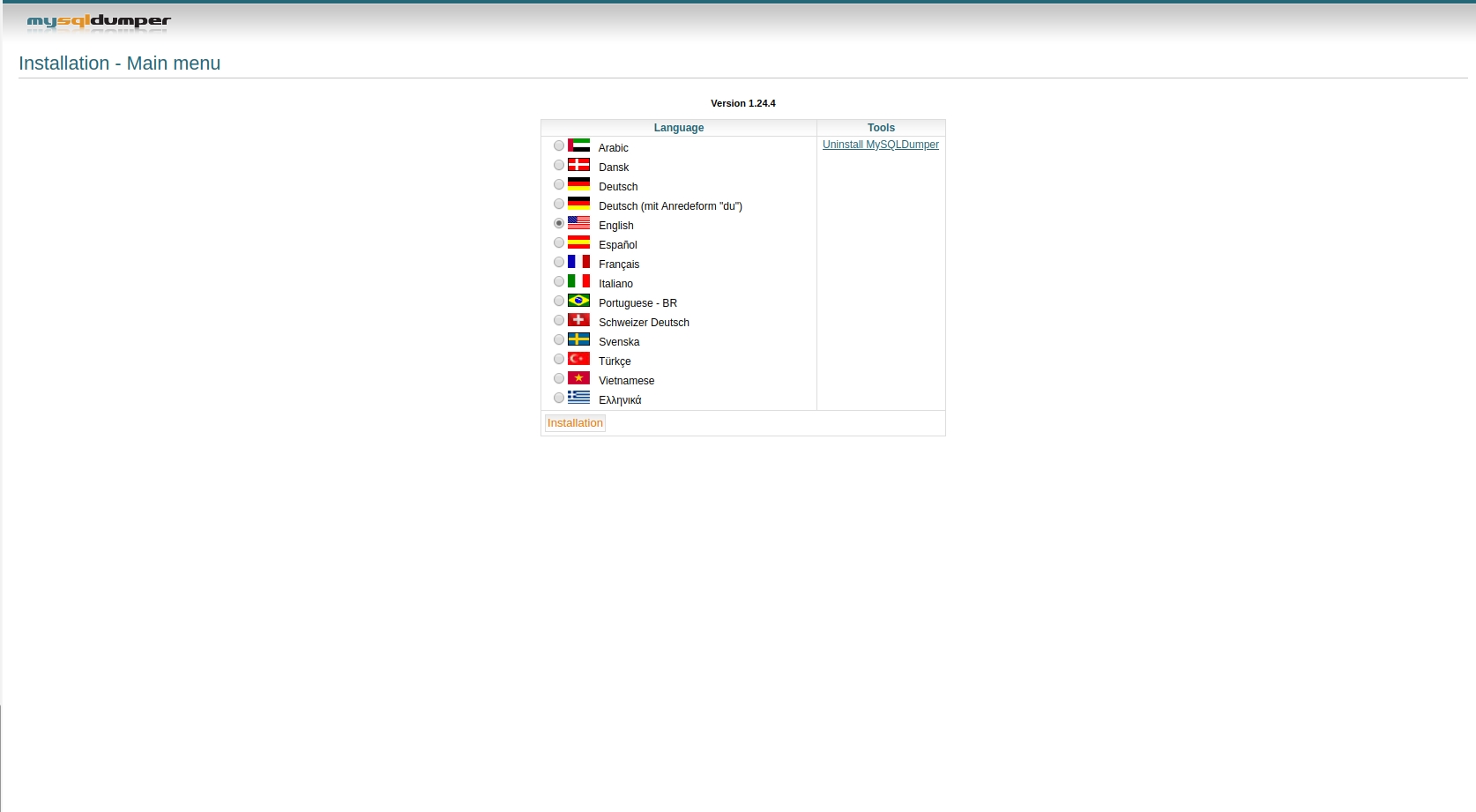Click the Schweizer Deutsch label
The image size is (1476, 812).
pyautogui.click(x=645, y=323)
